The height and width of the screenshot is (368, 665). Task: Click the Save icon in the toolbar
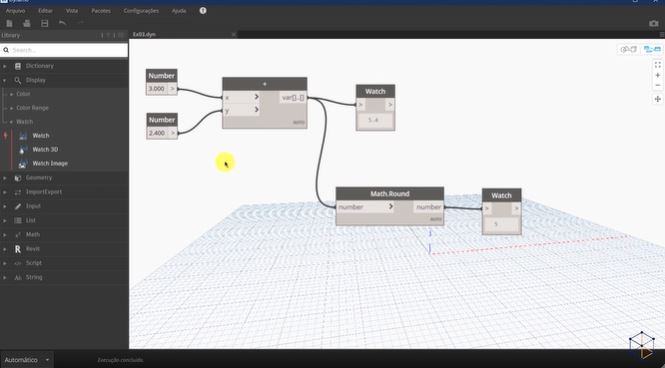pyautogui.click(x=45, y=23)
